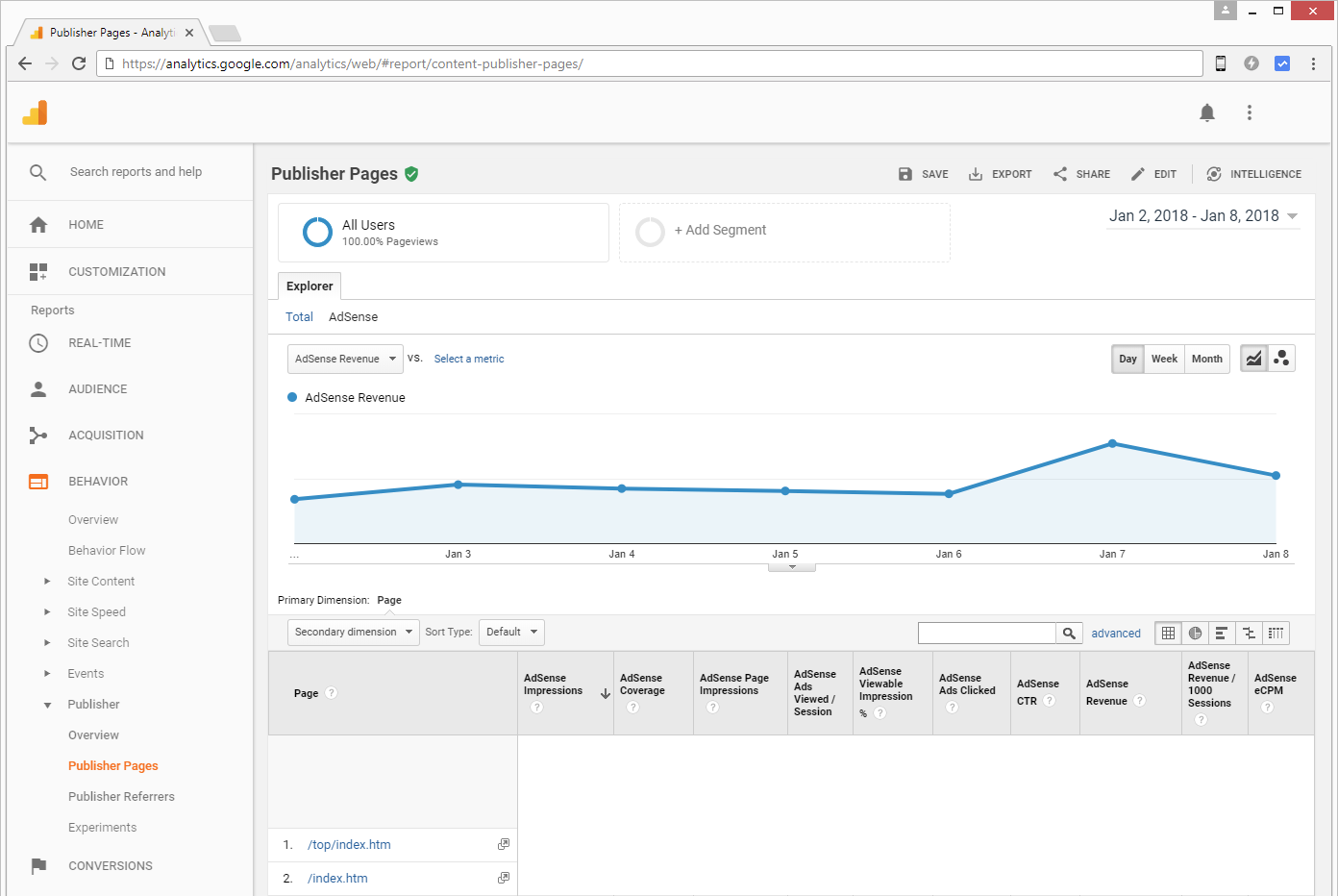Share this report
The height and width of the screenshot is (896, 1338).
click(1081, 174)
